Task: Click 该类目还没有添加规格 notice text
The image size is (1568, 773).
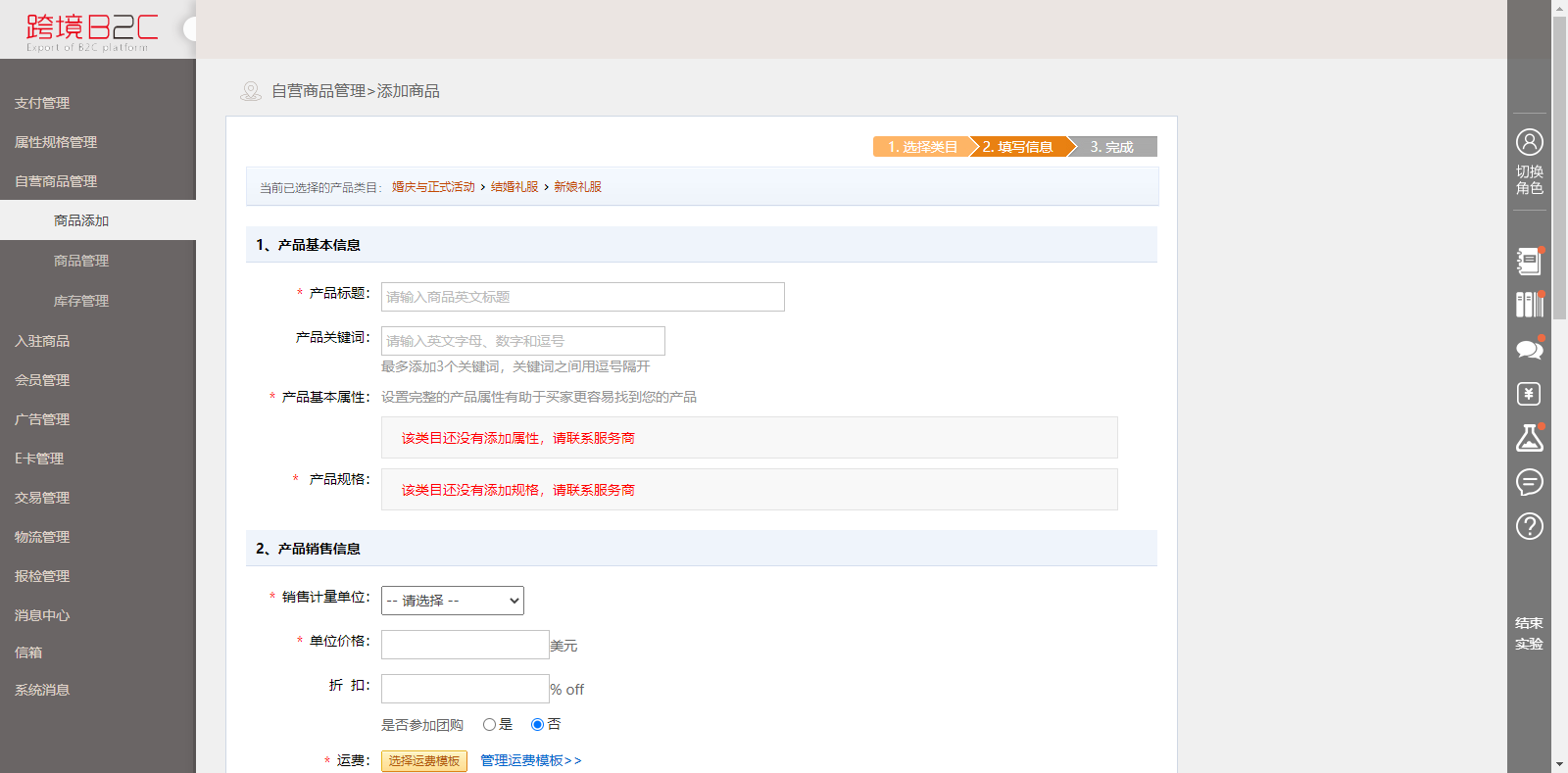Action: point(518,490)
